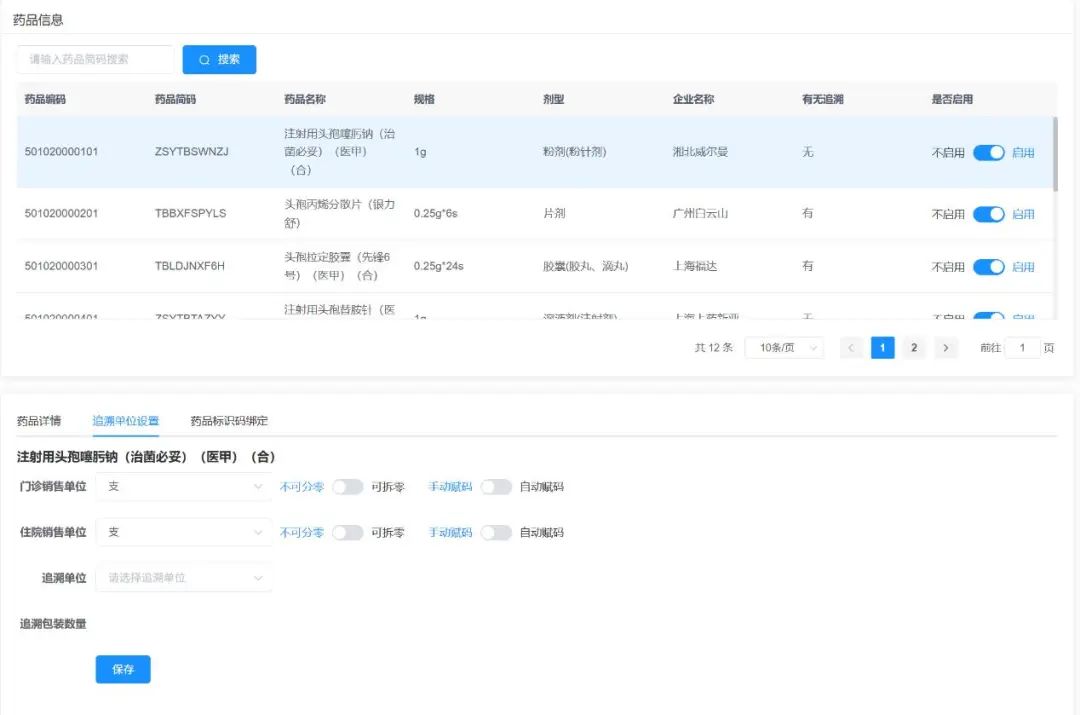This screenshot has width=1080, height=715.
Task: Click the 上海福达 company cell
Action: pos(694,266)
